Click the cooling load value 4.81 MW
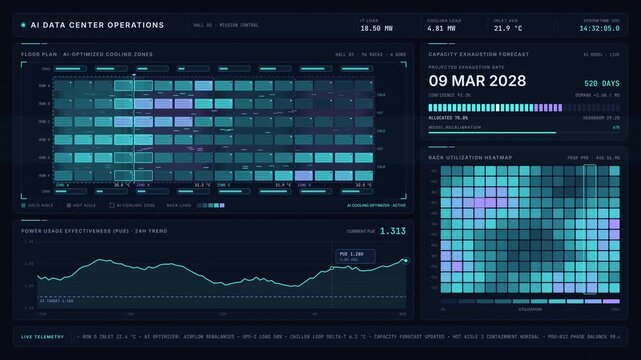Viewport: 641px width, 360px height. point(441,28)
